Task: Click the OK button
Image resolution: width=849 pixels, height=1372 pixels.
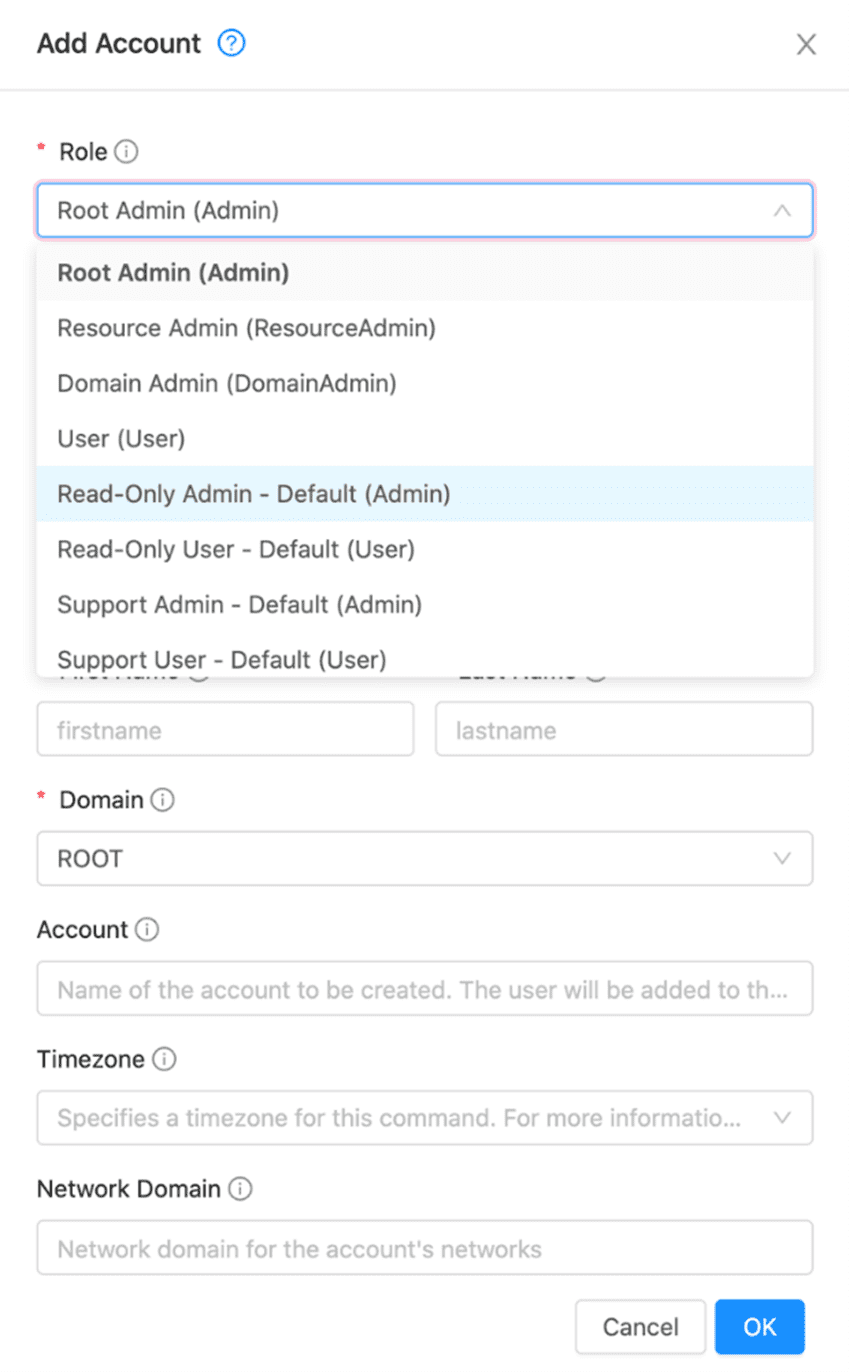Action: (760, 1326)
